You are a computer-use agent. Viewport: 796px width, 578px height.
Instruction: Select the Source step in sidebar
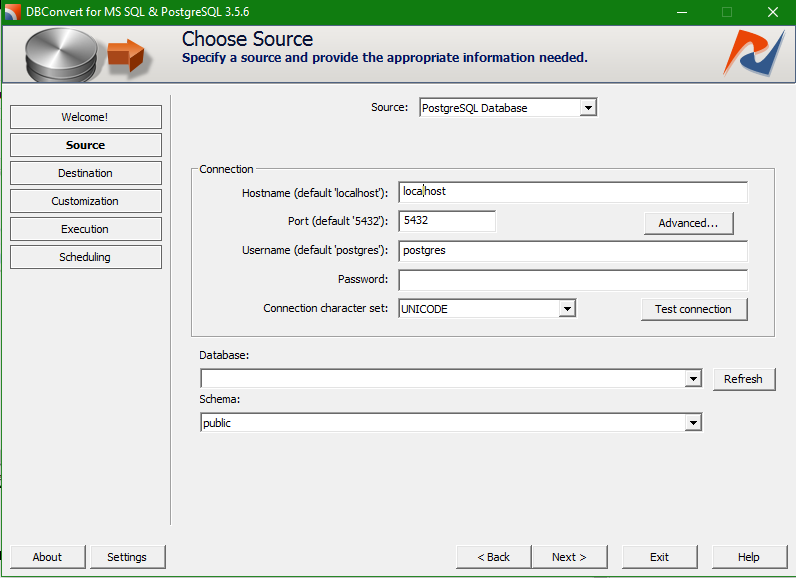click(86, 145)
